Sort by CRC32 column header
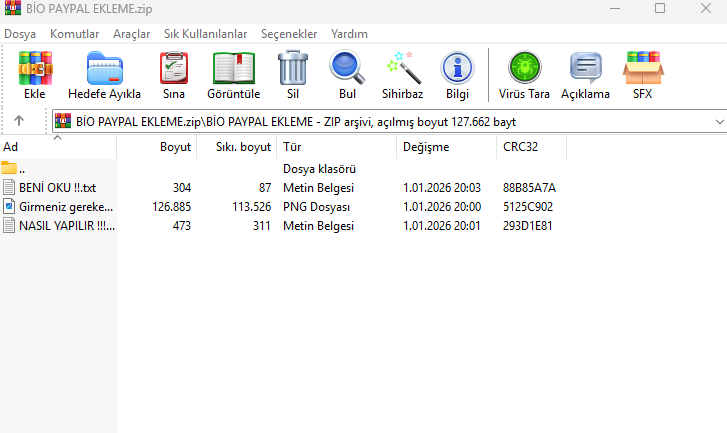The image size is (727, 433). (531, 147)
